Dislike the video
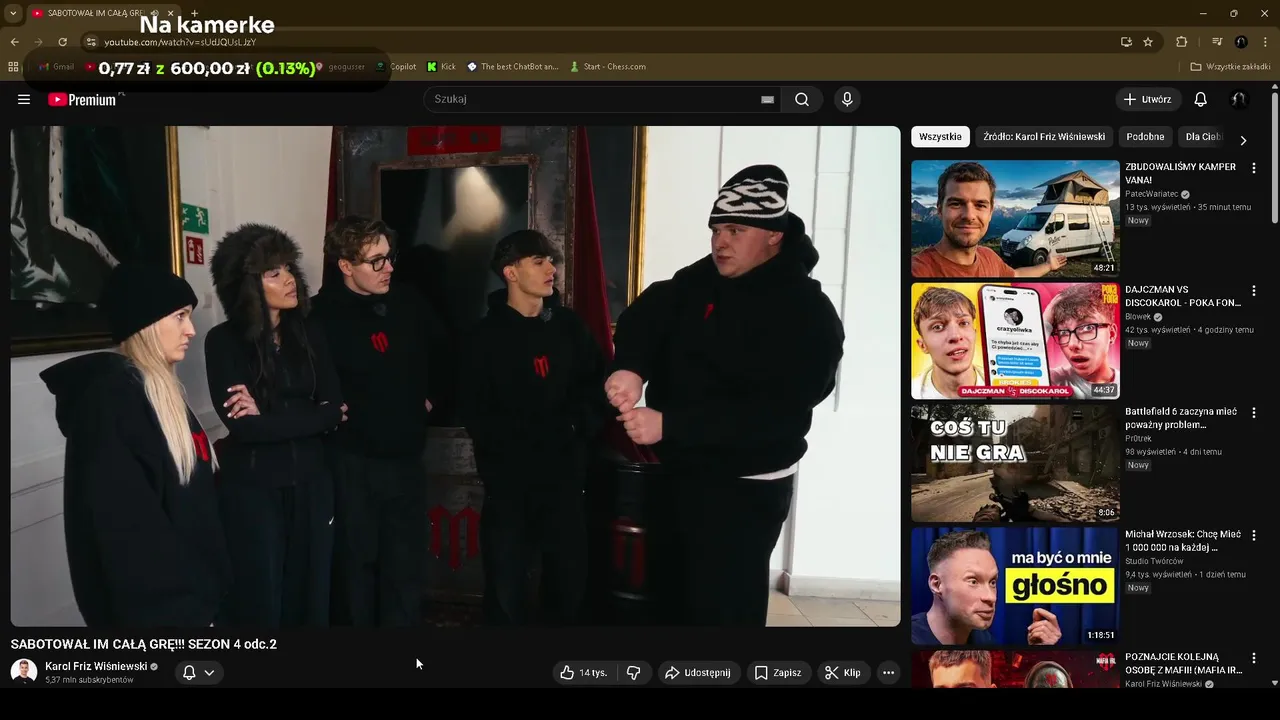 [633, 673]
